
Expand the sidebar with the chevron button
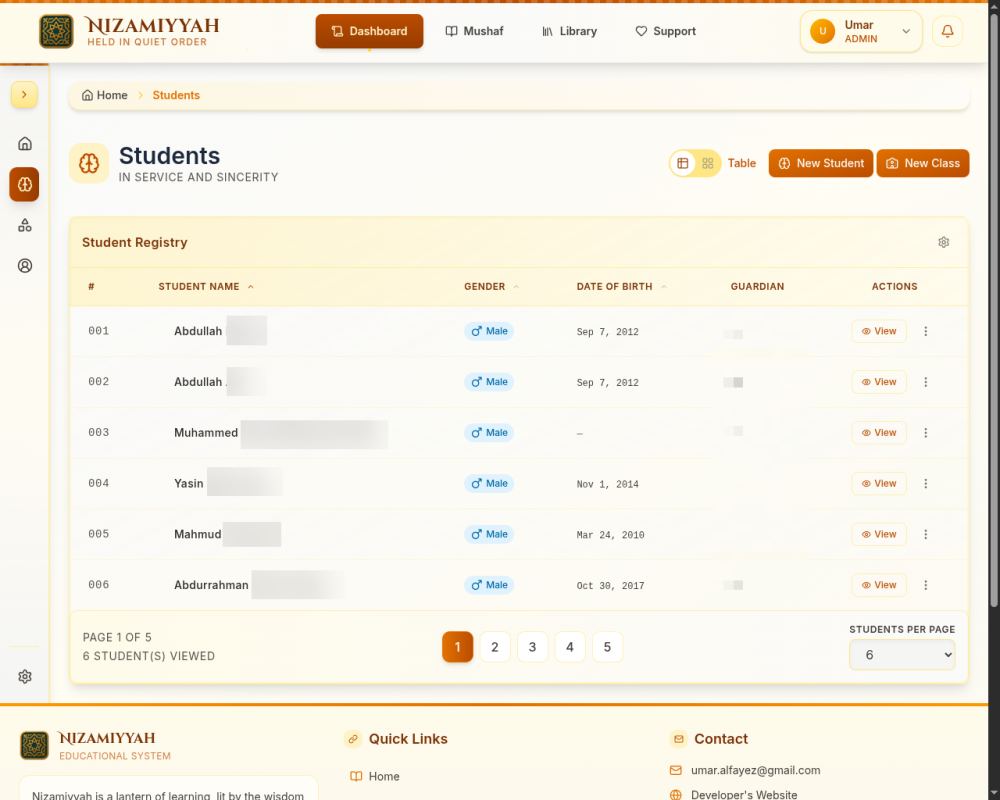(x=24, y=95)
